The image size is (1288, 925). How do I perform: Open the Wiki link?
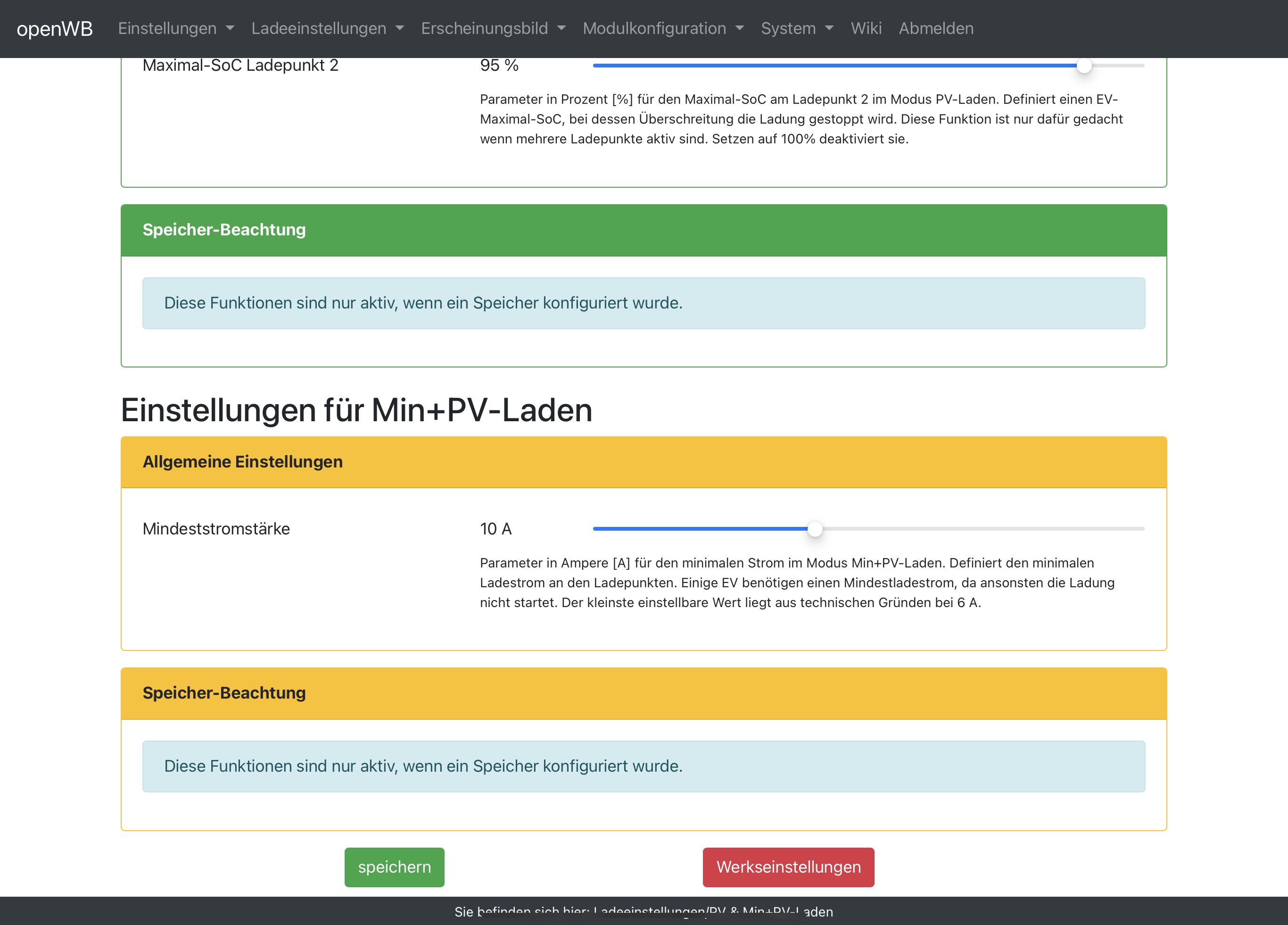[866, 28]
